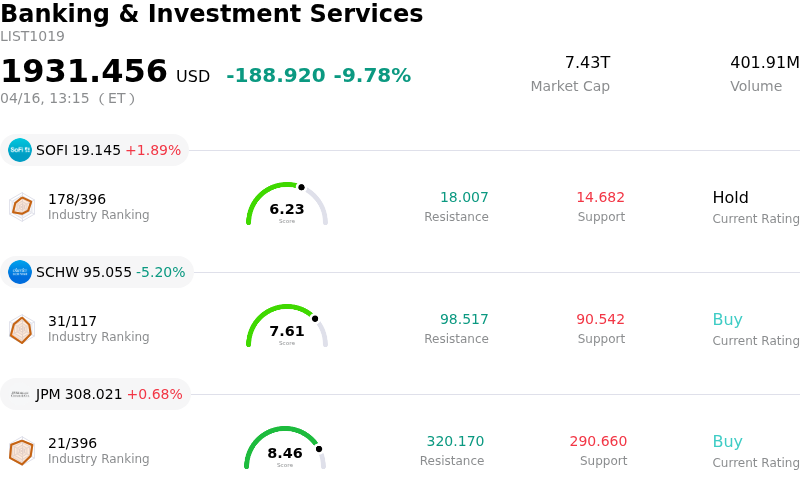Click the radar chart icon beside 31/117

pyautogui.click(x=21, y=329)
